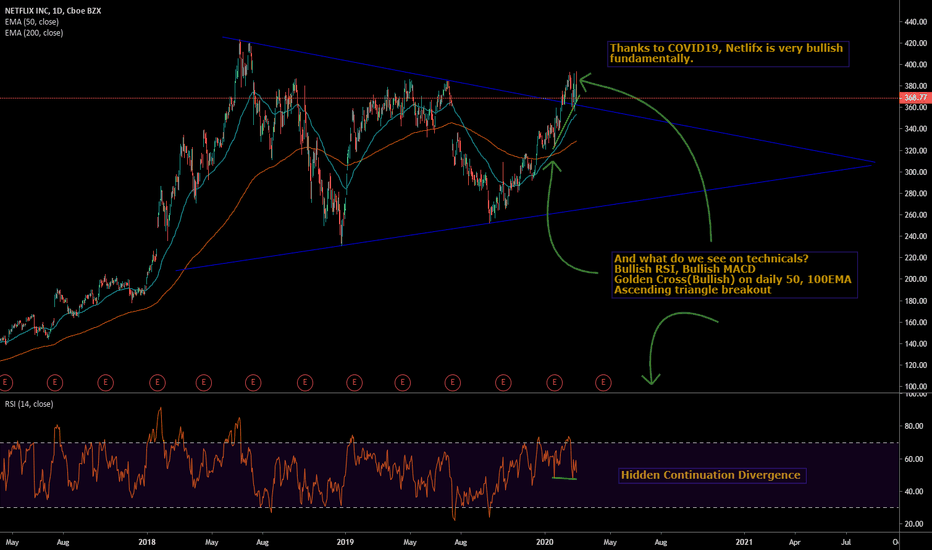
Task: Select the NETFLIX INC, 1D, Cboe BZX title
Action: [53, 11]
